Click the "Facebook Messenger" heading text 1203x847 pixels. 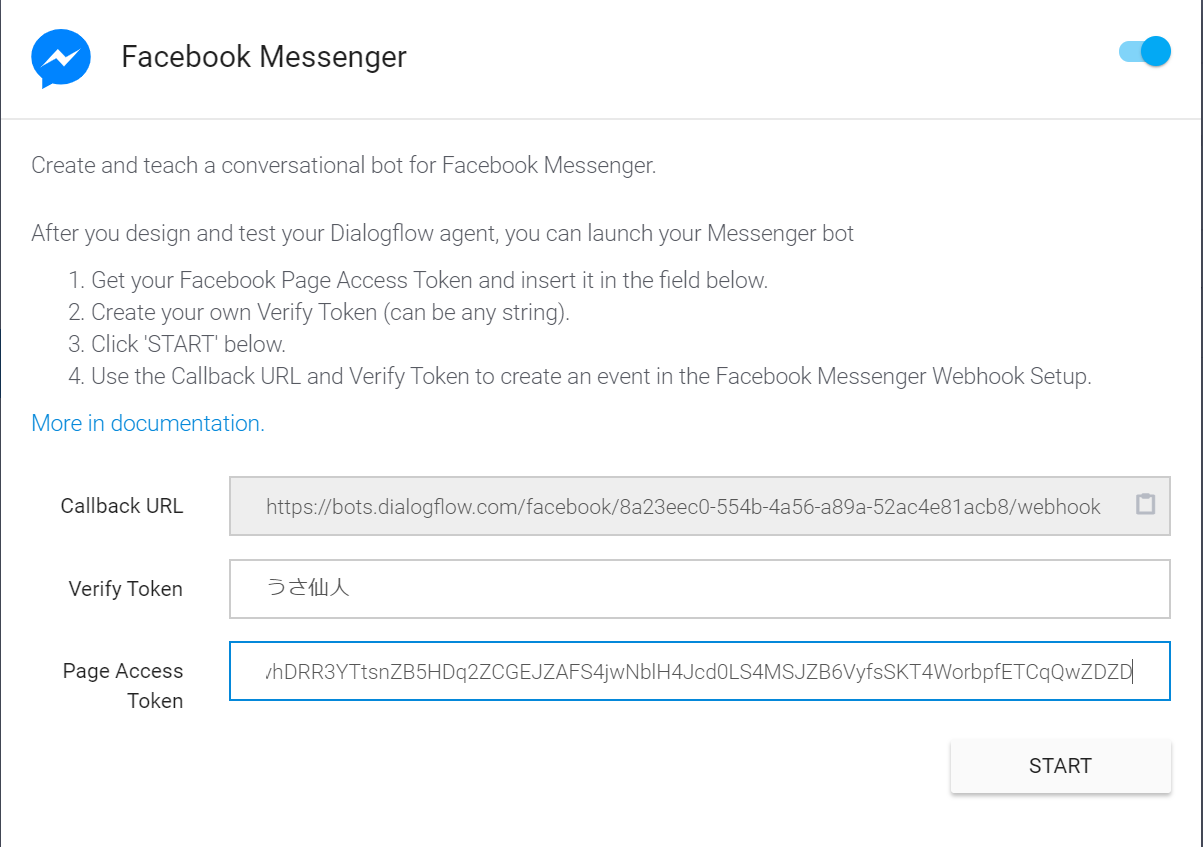coord(264,57)
